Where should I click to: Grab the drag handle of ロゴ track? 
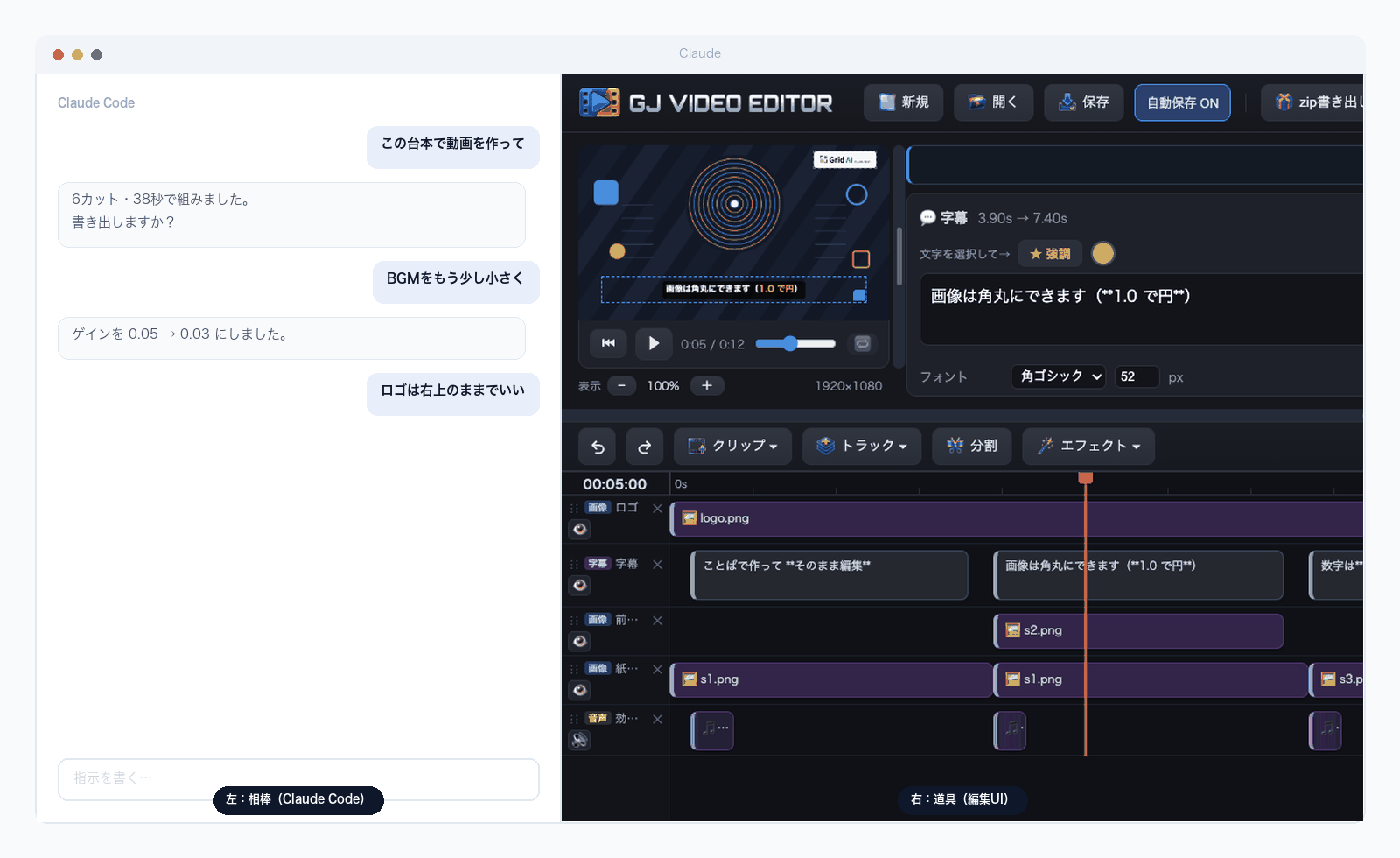click(x=574, y=508)
